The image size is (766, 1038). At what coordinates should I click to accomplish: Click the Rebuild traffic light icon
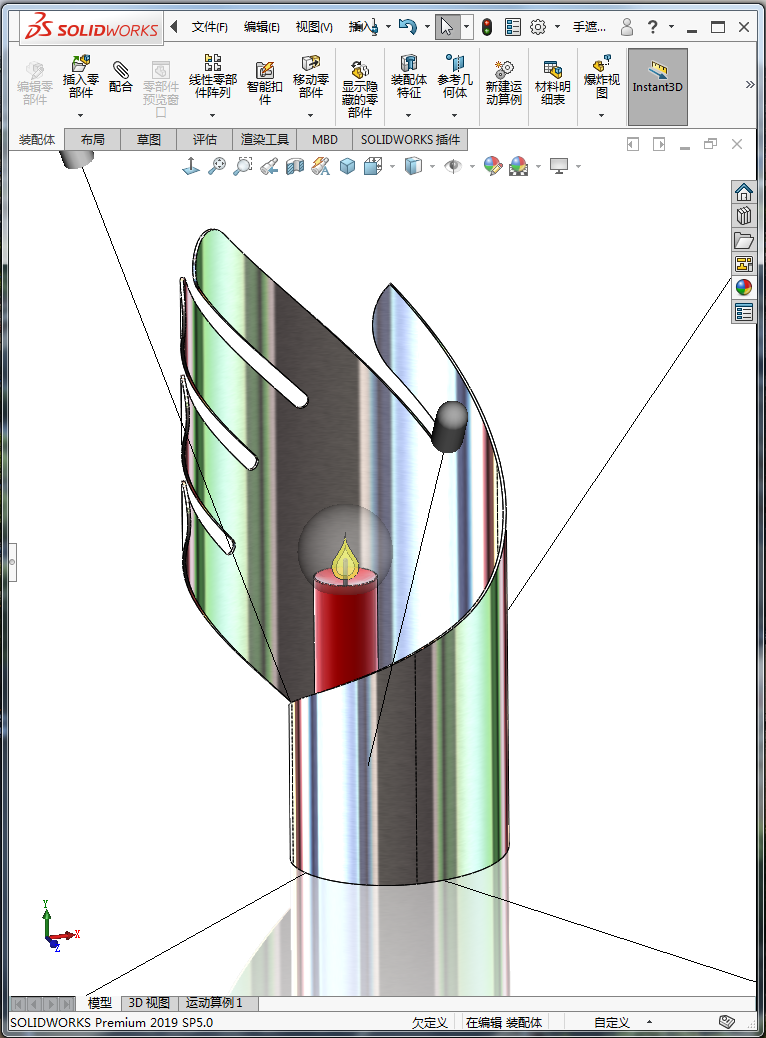(x=487, y=27)
